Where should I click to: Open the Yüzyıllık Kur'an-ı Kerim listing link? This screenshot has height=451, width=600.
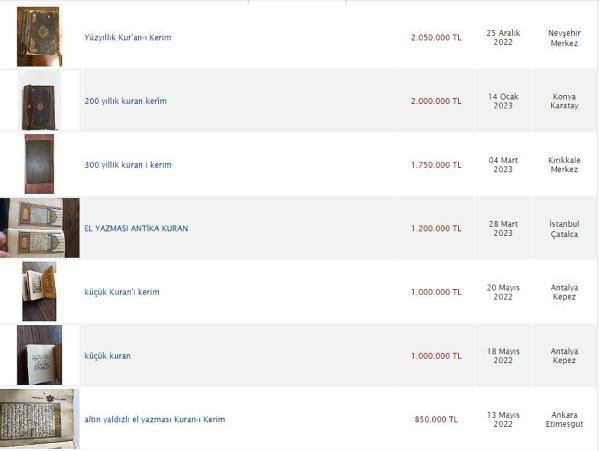(128, 37)
